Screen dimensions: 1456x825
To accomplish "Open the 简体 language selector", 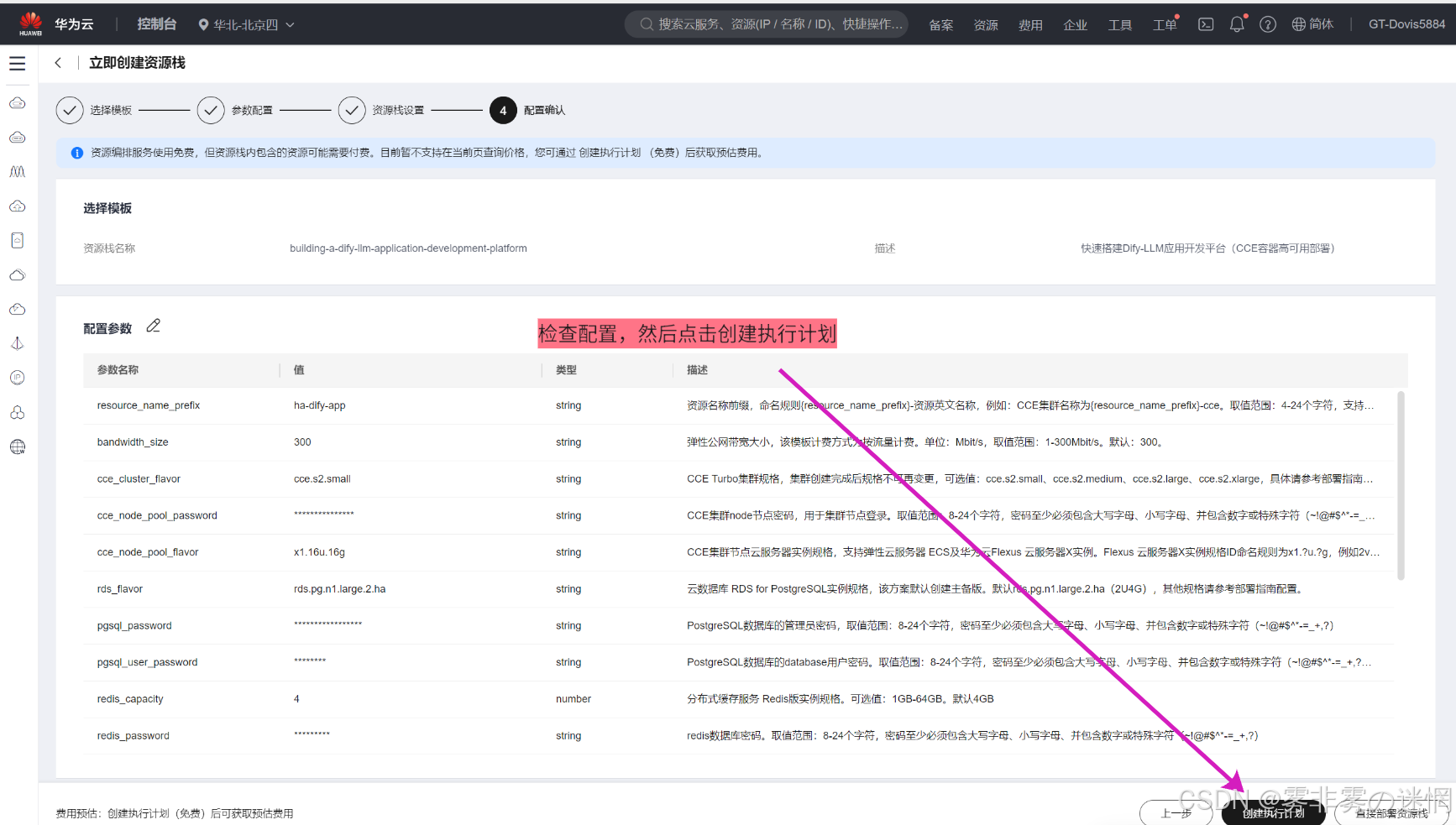I will point(1312,24).
